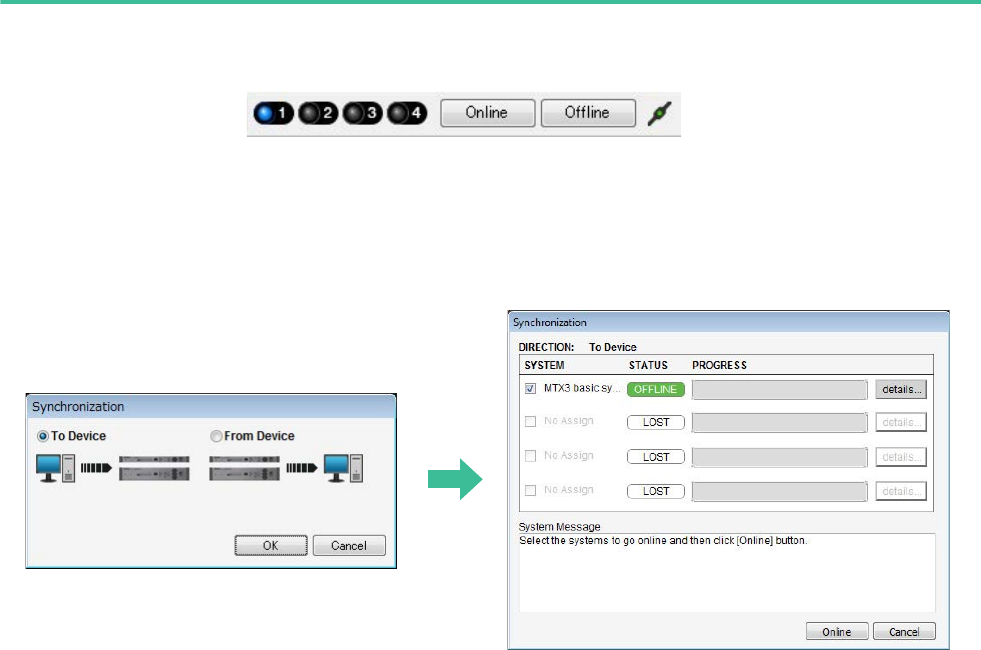Image resolution: width=981 pixels, height=650 pixels.
Task: Select system indicator 2 in toolbar
Action: click(x=318, y=113)
